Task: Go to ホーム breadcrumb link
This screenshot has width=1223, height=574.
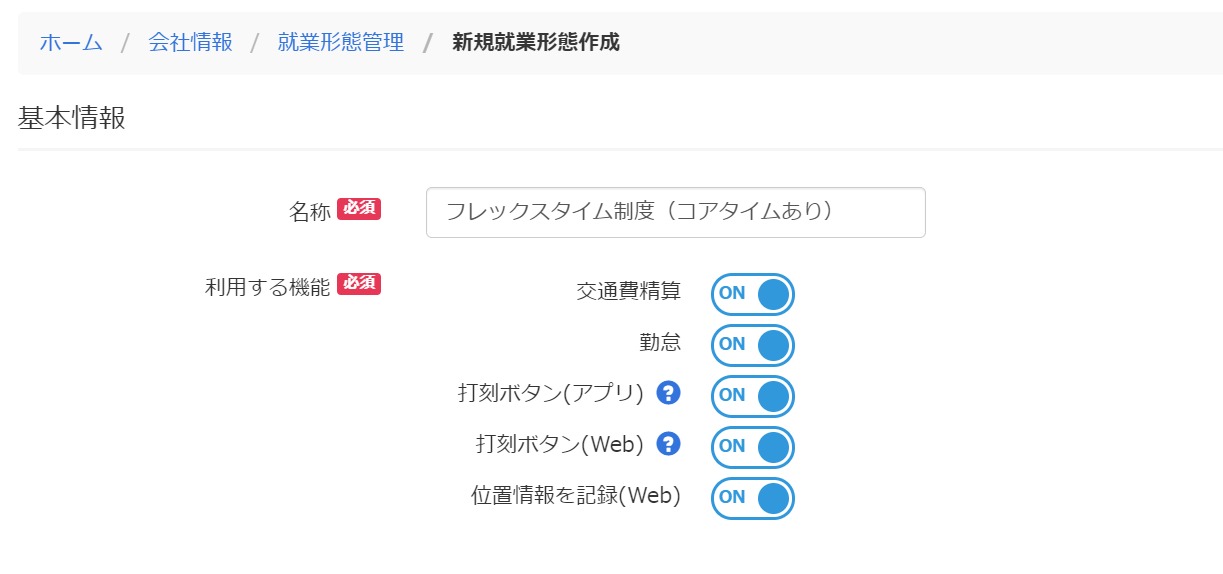Action: coord(71,43)
